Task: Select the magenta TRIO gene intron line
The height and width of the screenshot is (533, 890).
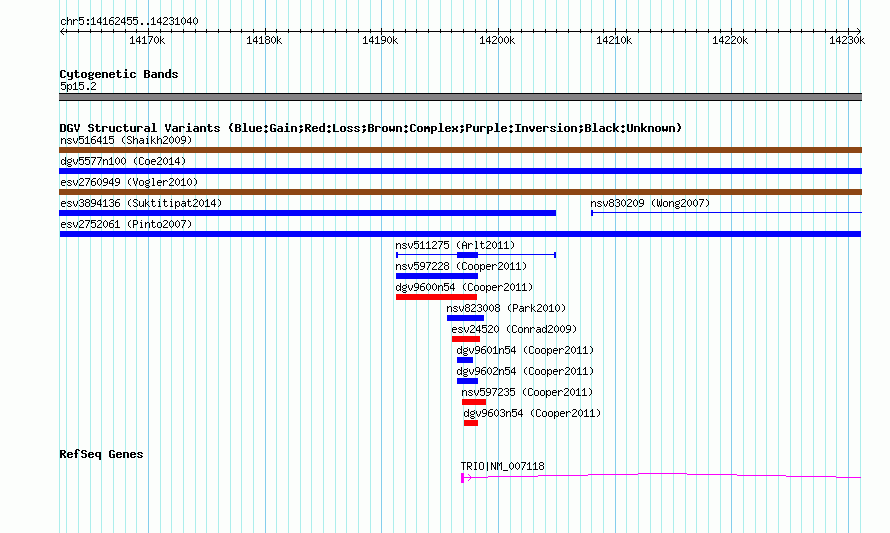Action: tap(664, 475)
